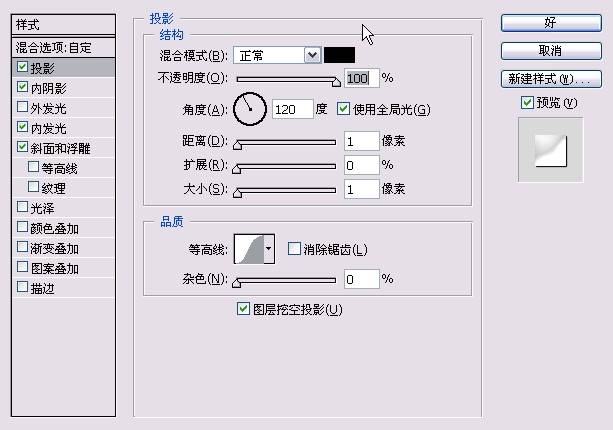Uncheck the 投影 effect checkbox
The height and width of the screenshot is (430, 613).
[x=23, y=67]
